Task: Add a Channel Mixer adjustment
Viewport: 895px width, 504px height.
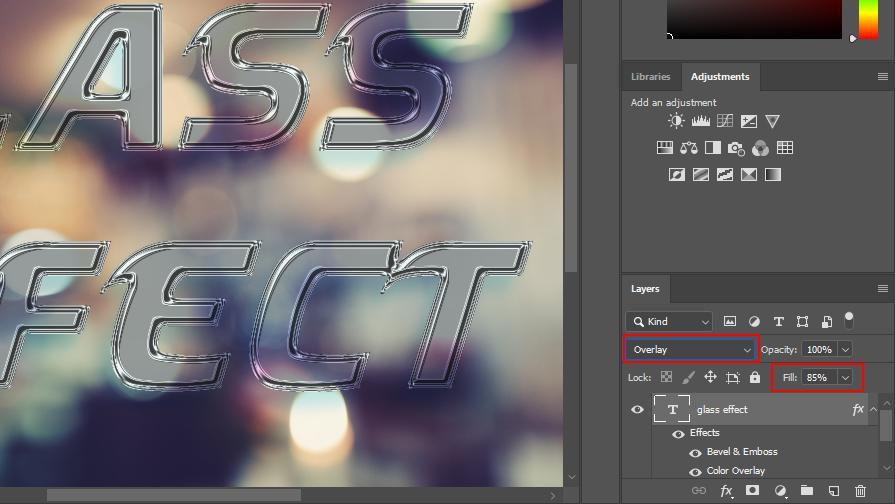Action: pos(760,148)
